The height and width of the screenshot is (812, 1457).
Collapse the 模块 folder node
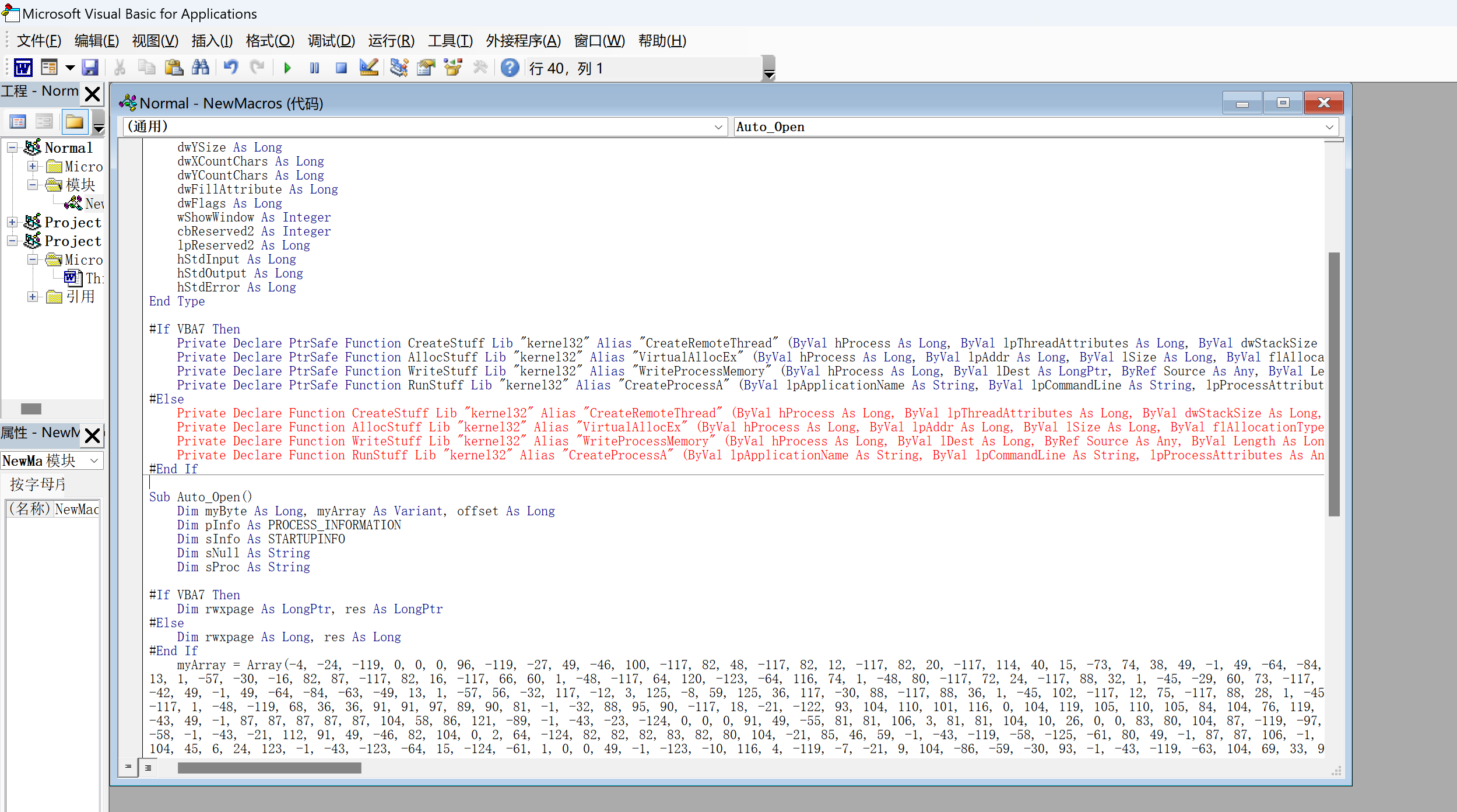(33, 185)
